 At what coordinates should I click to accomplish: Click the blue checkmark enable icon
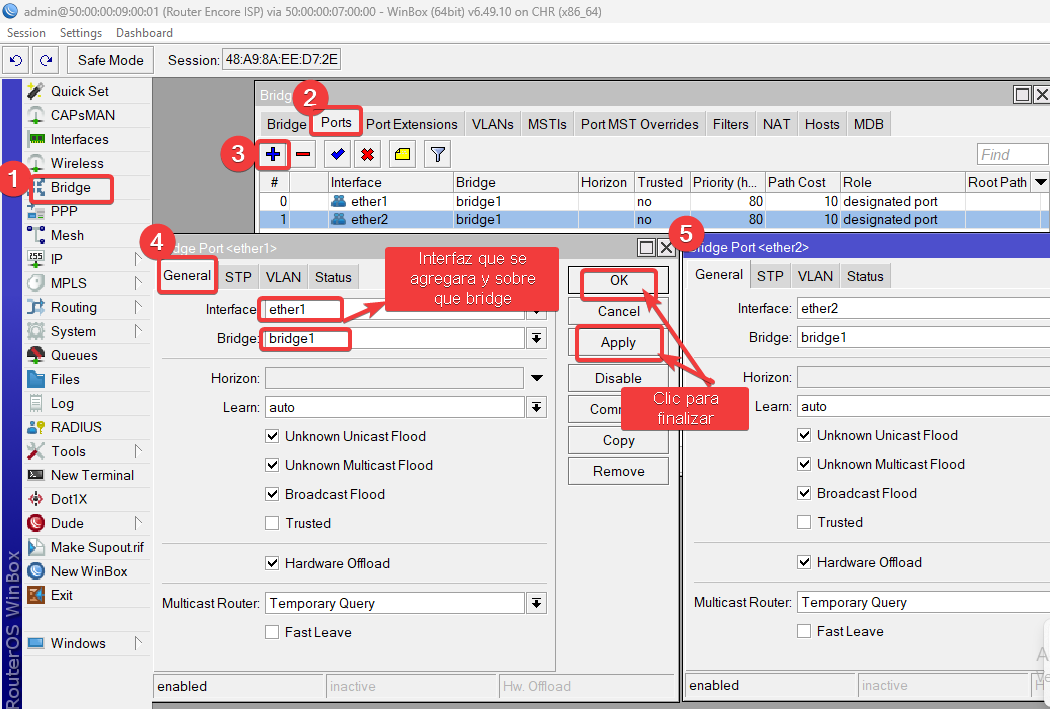pyautogui.click(x=337, y=155)
